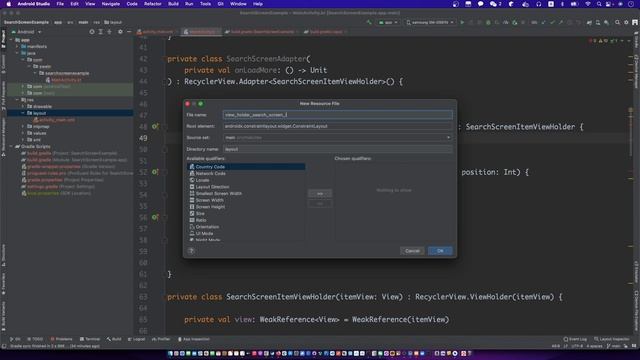Open the Event Log tool window
Viewport: 640px width, 360px height.
(575, 339)
